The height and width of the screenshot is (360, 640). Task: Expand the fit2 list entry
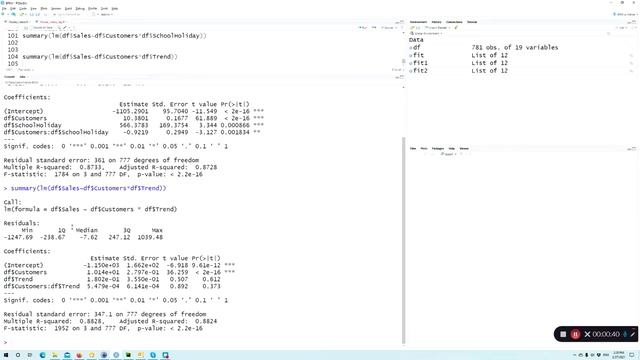(411, 71)
